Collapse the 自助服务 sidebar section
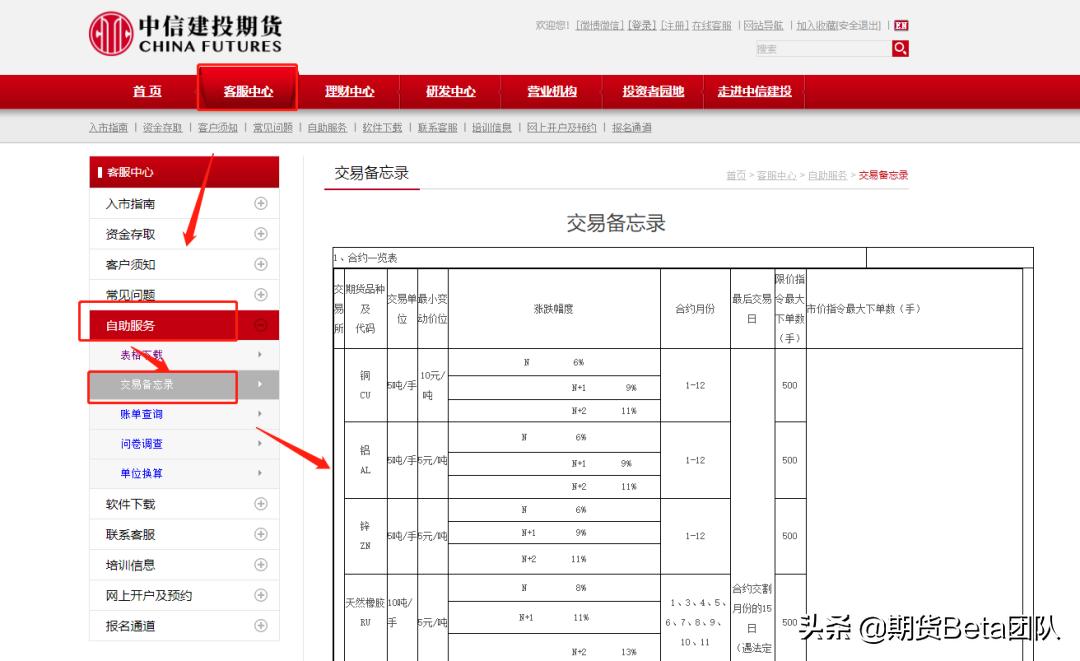The image size is (1080, 661). pos(260,324)
